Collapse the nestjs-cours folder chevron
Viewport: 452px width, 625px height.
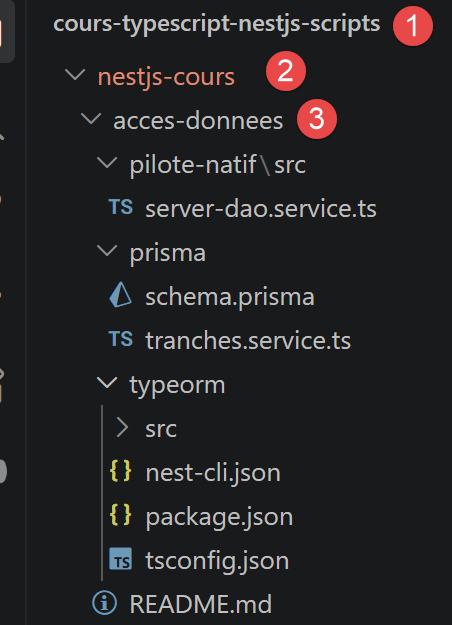click(75, 75)
